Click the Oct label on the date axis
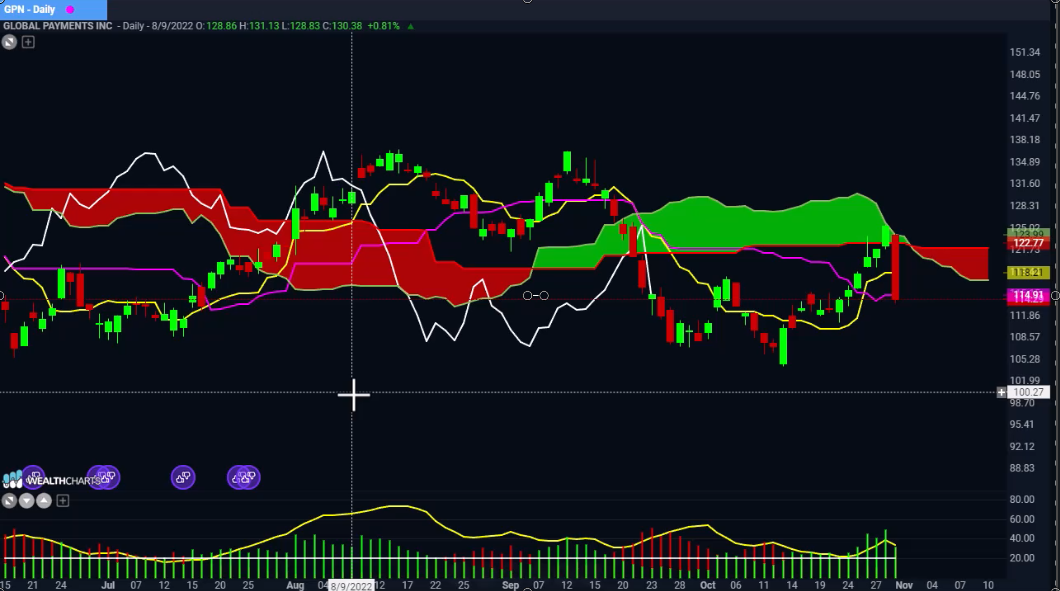 click(708, 585)
